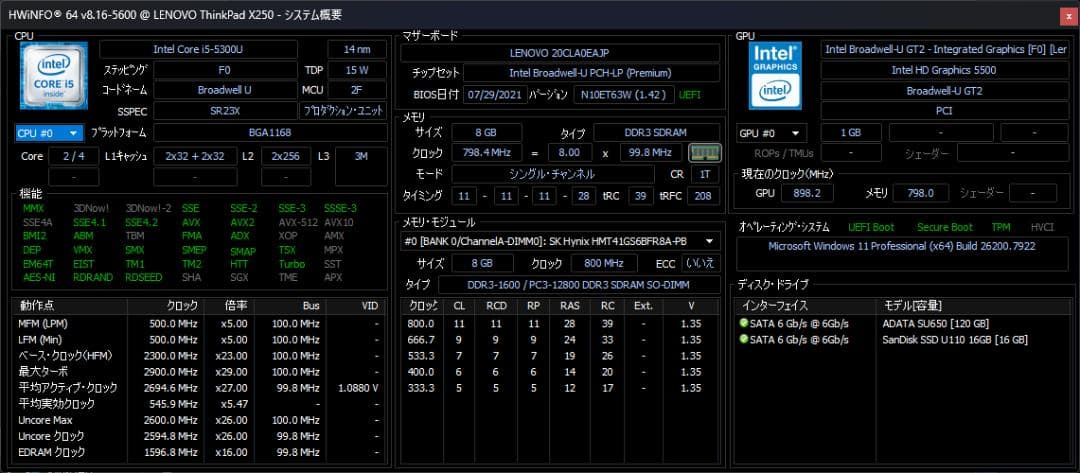Select the SanDisk SSD U110 16GB drive entry
Image resolution: width=1080 pixels, height=473 pixels.
coord(955,339)
